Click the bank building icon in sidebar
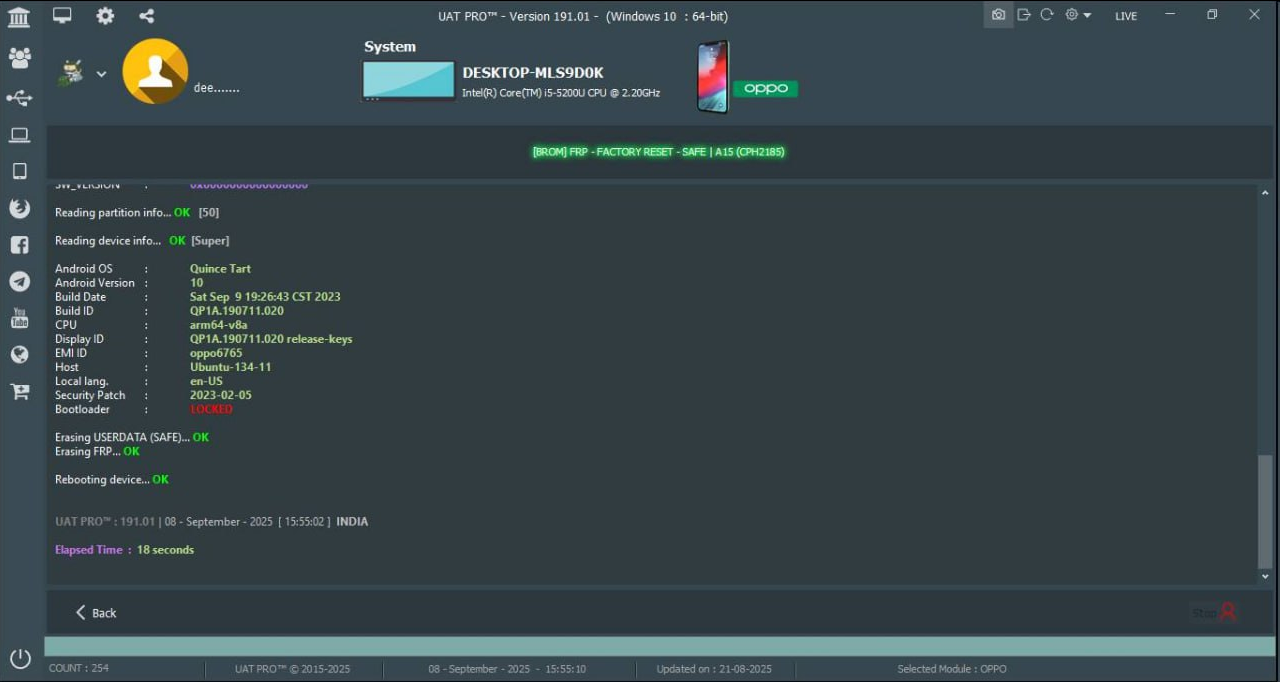Viewport: 1280px width, 682px height. tap(18, 17)
